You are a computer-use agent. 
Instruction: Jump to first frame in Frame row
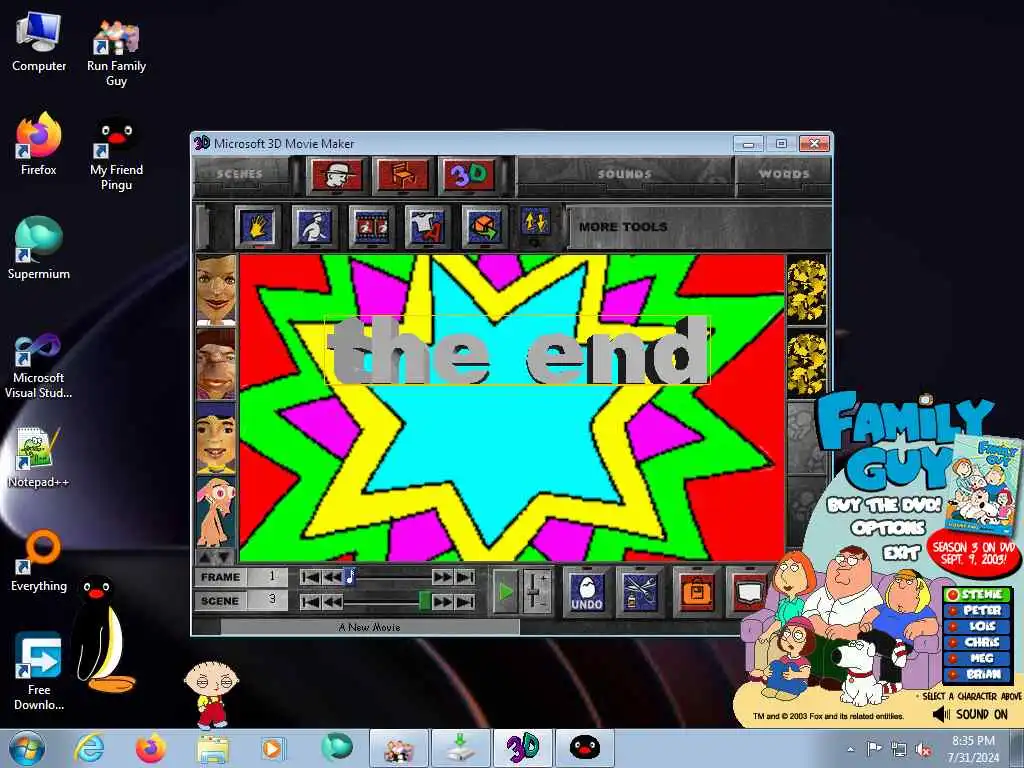pos(311,577)
